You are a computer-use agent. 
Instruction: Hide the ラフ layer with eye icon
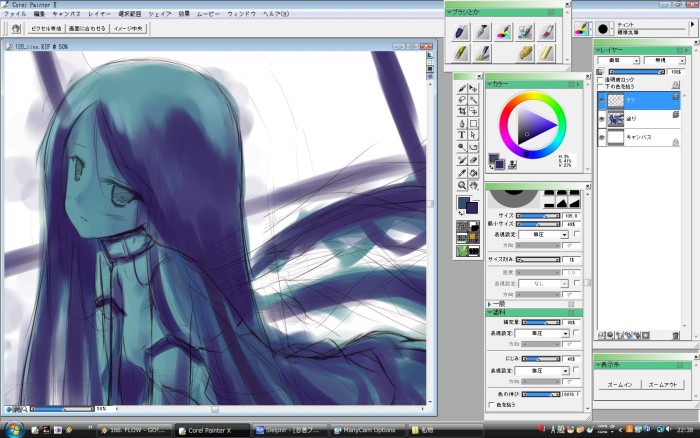(x=602, y=101)
